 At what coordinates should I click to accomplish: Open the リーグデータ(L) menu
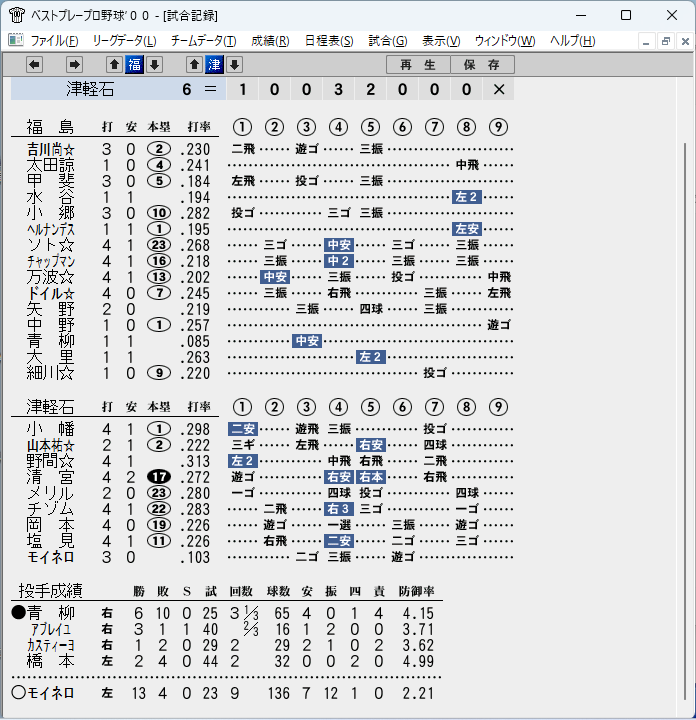124,41
